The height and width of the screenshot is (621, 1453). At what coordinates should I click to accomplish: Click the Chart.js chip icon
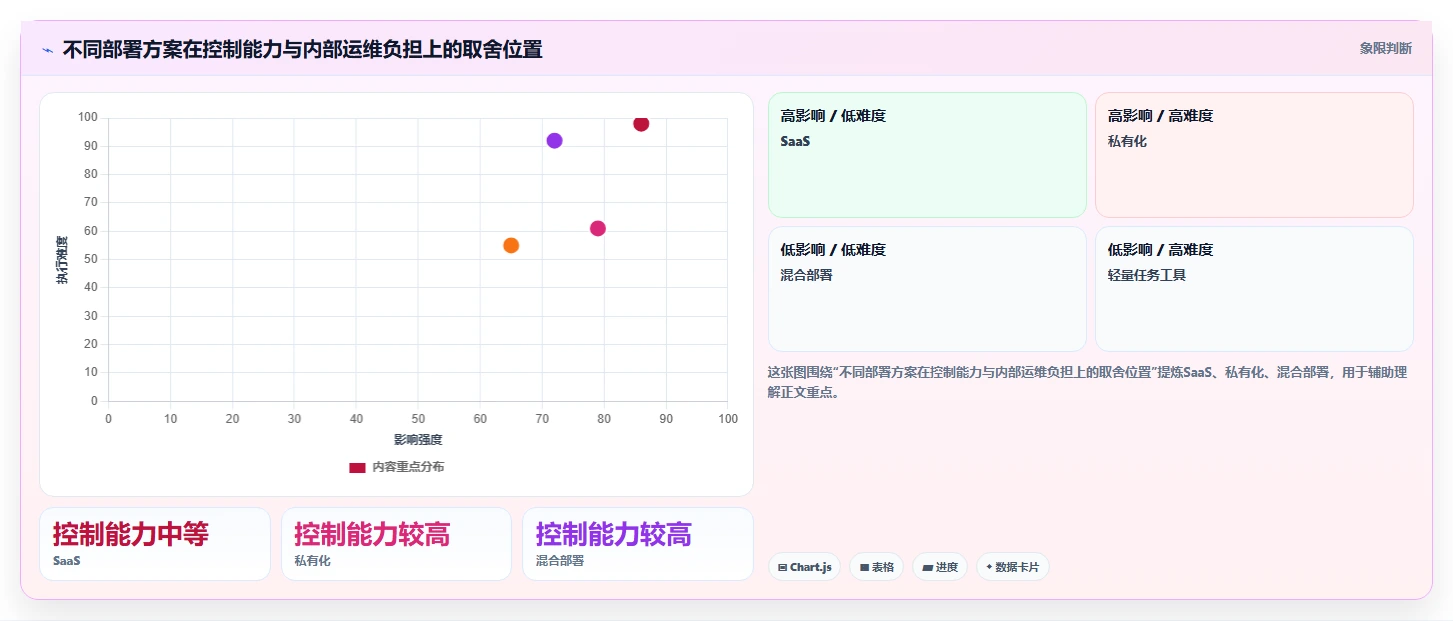tap(782, 568)
